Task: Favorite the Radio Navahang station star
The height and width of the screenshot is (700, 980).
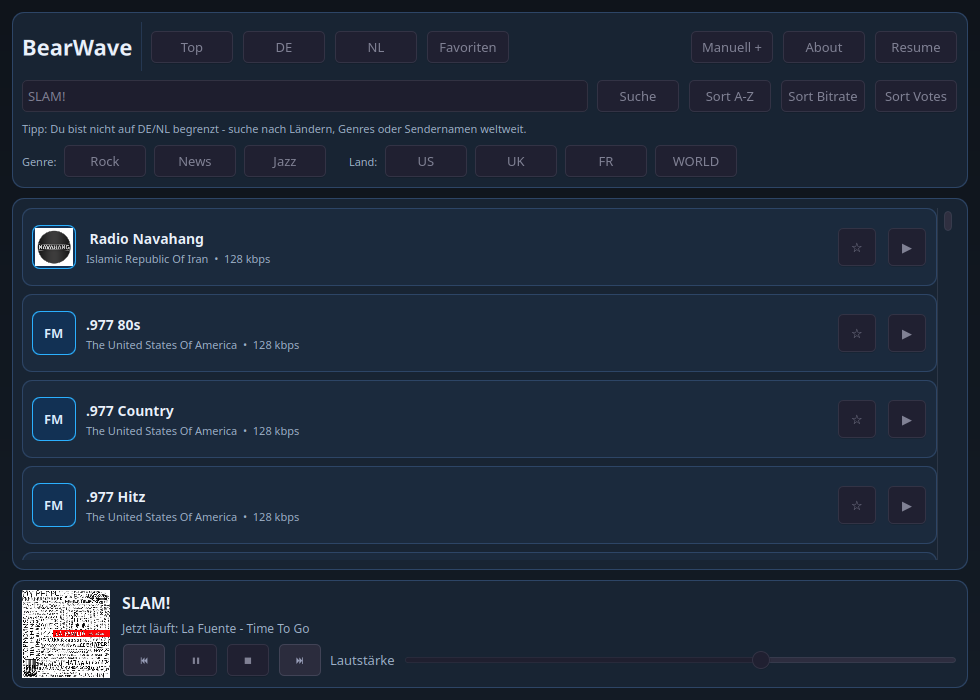Action: (856, 248)
